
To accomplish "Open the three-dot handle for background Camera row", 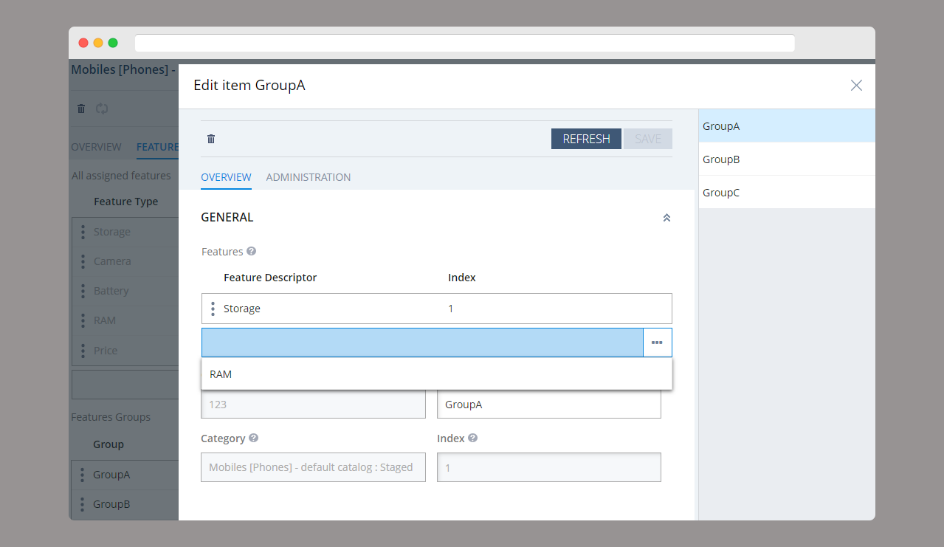I will click(x=83, y=261).
